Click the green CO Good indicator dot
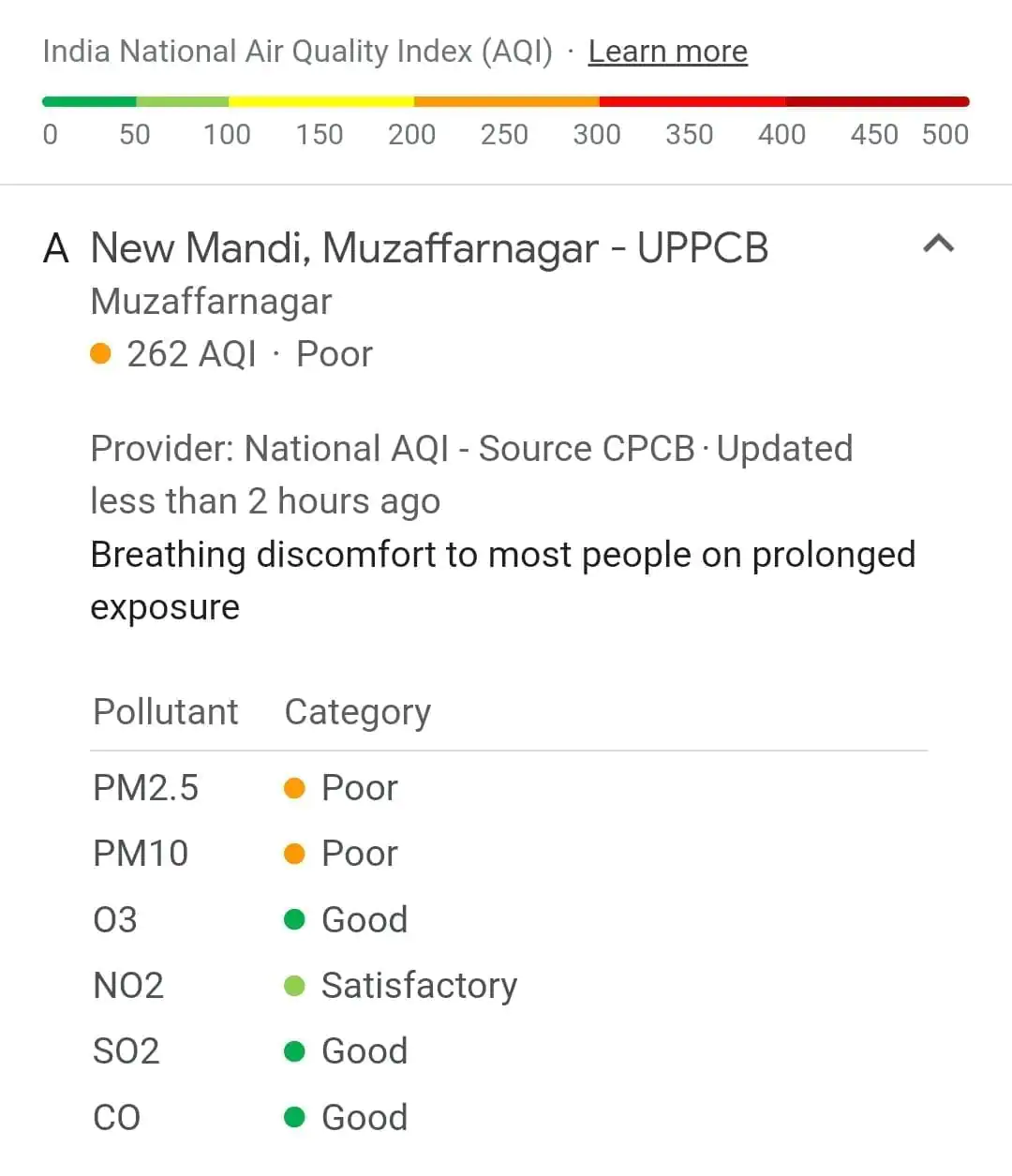Viewport: 1012px width, 1176px height. click(x=294, y=1117)
